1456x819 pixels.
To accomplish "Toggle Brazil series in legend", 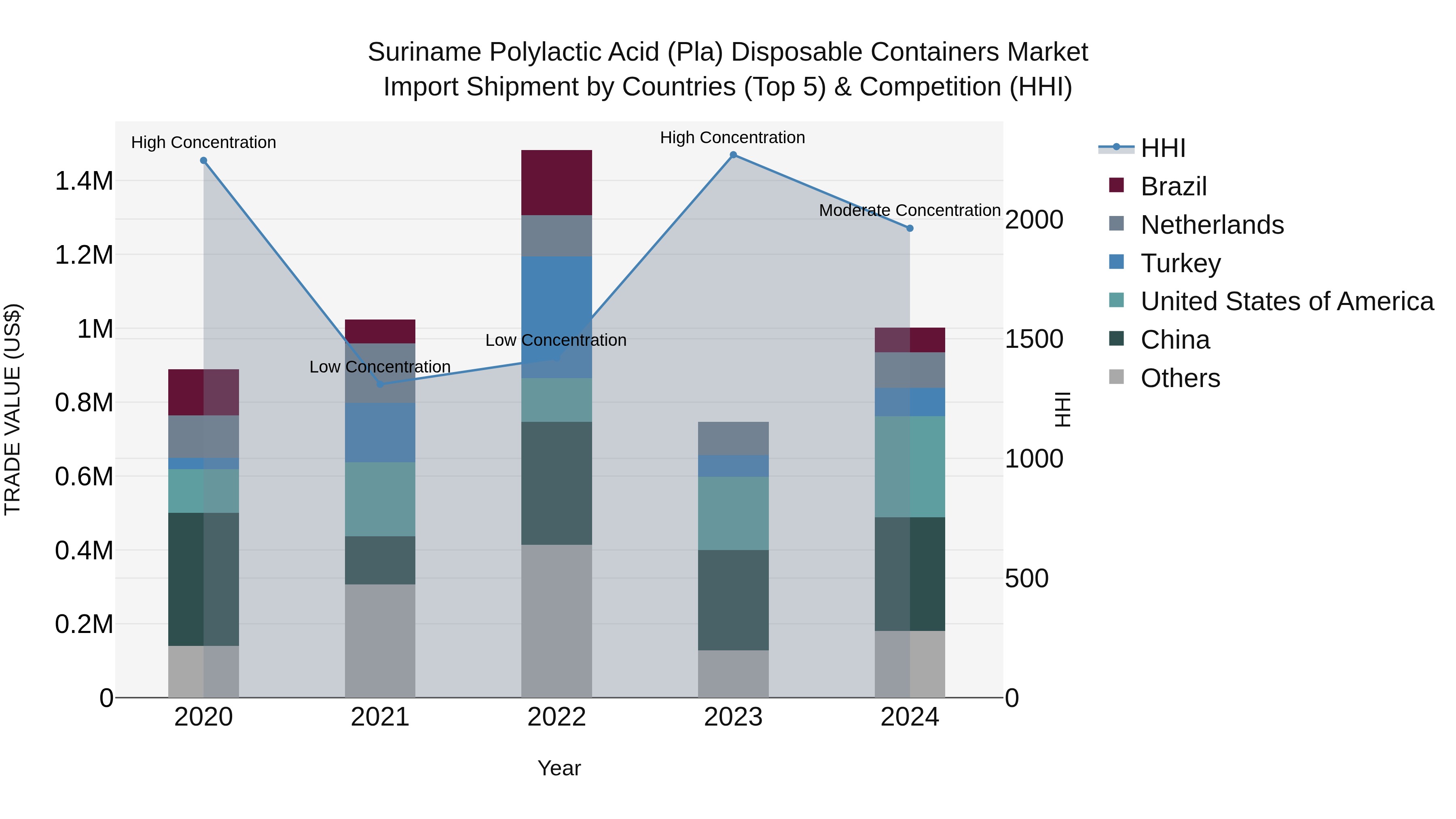I will [1158, 186].
